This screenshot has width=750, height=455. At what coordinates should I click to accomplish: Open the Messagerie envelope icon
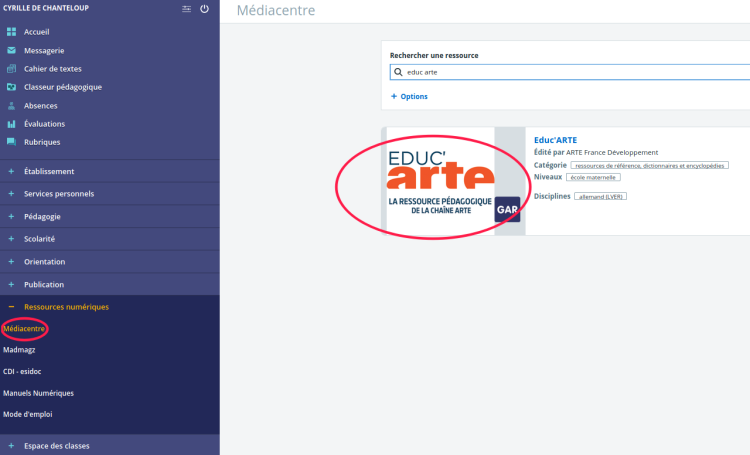pyautogui.click(x=11, y=50)
